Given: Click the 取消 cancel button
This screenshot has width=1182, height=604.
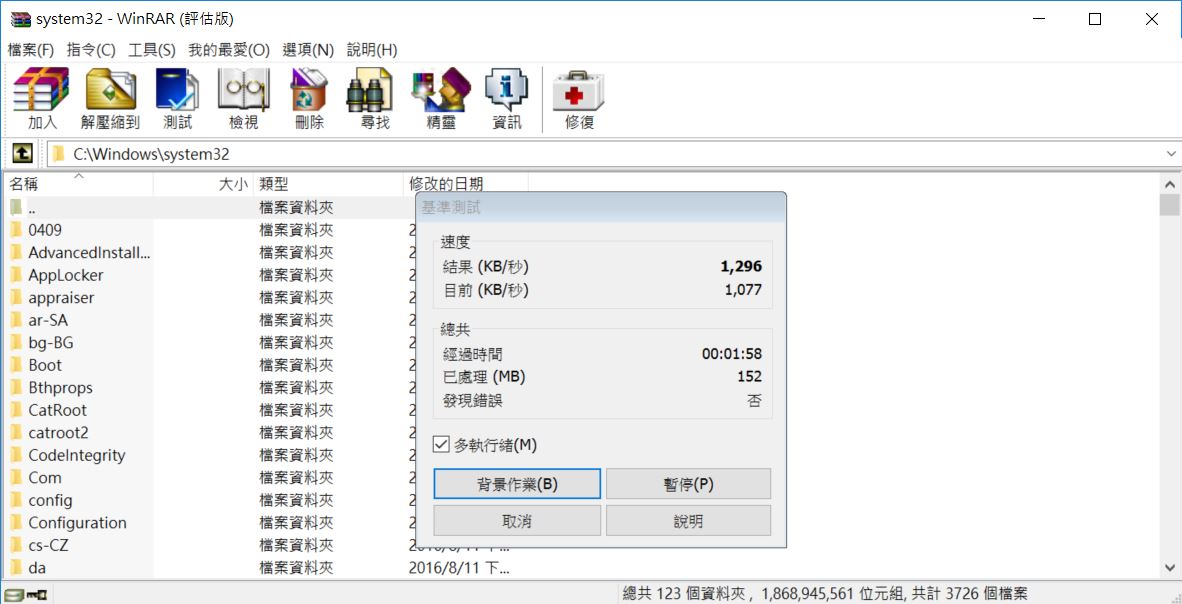Looking at the screenshot, I should coord(517,520).
